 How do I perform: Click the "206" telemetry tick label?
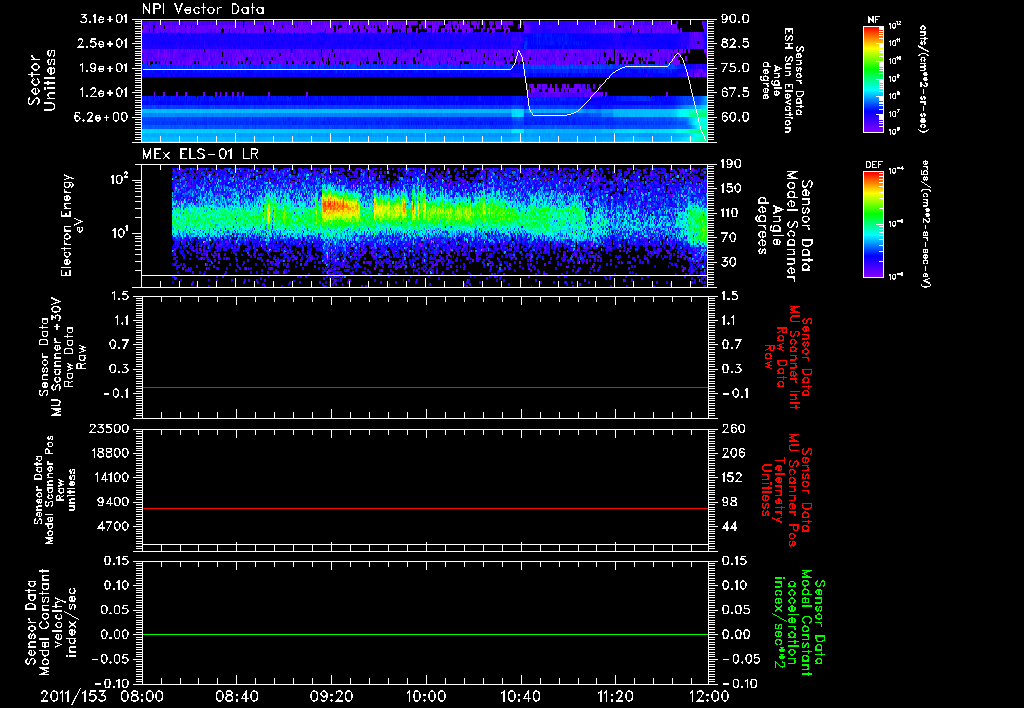731,453
